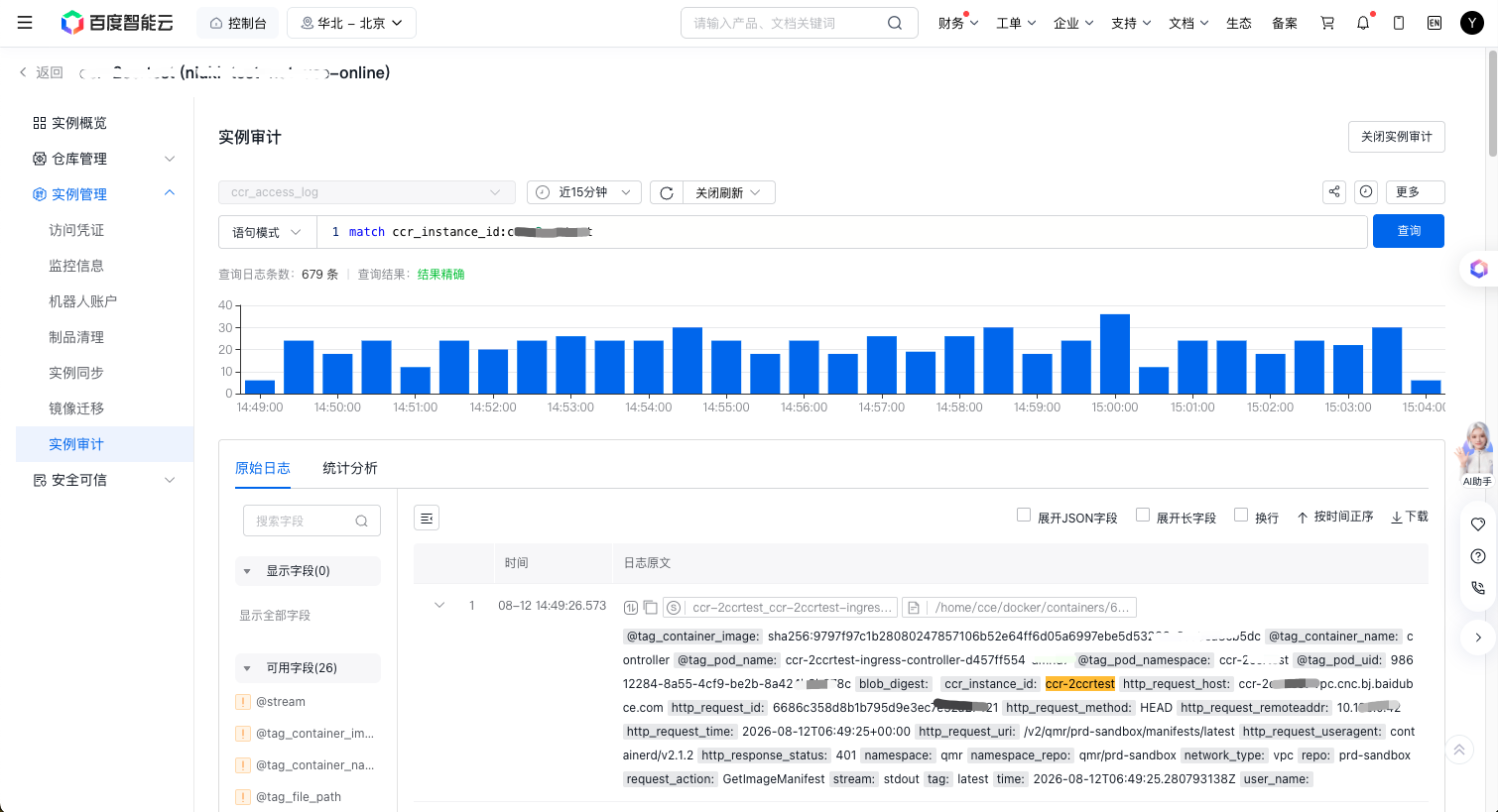Click the 15:00:00 histogram bar
The height and width of the screenshot is (812, 1498).
click(x=1115, y=354)
